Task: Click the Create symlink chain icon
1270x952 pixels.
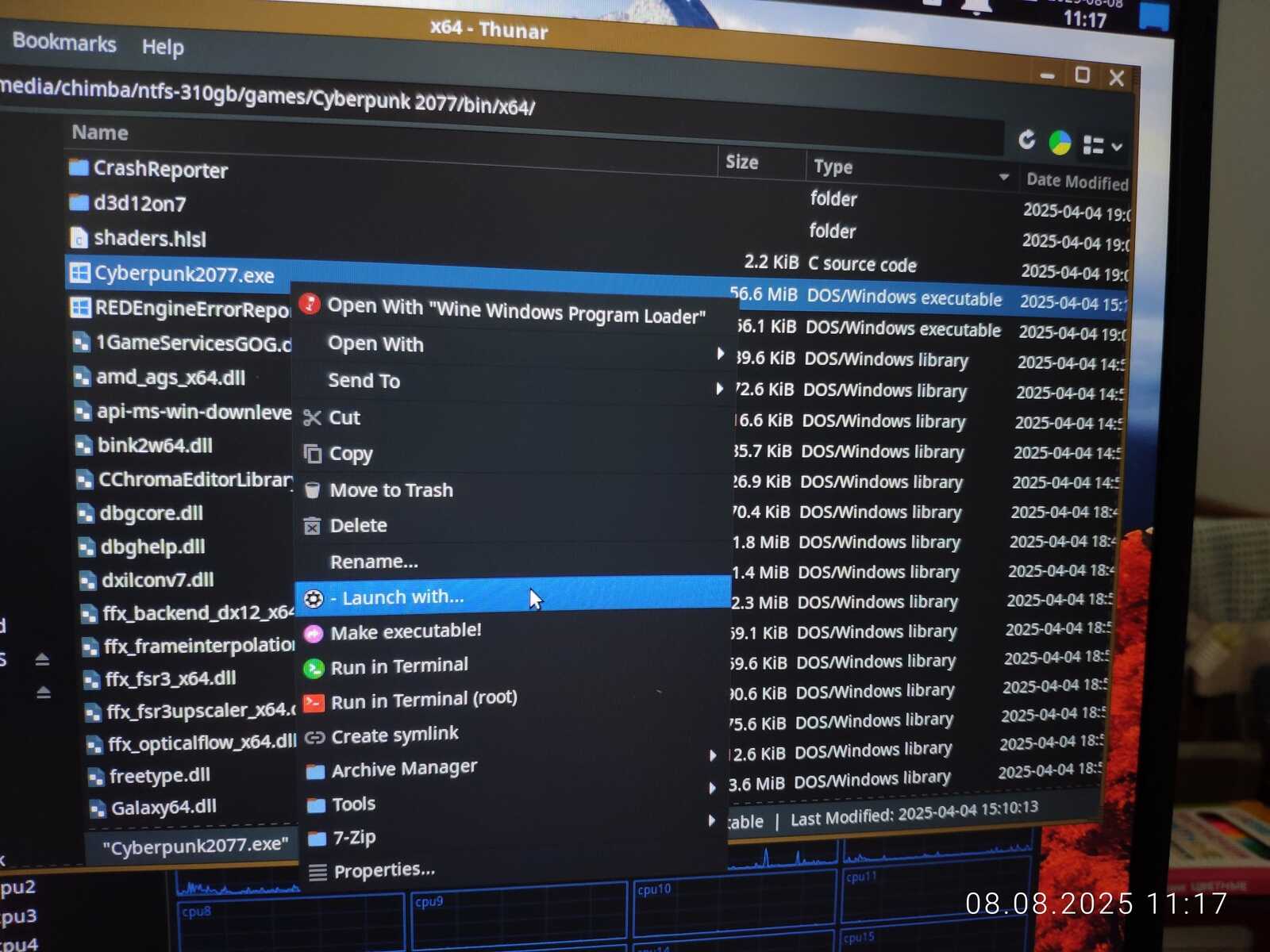Action: click(315, 737)
